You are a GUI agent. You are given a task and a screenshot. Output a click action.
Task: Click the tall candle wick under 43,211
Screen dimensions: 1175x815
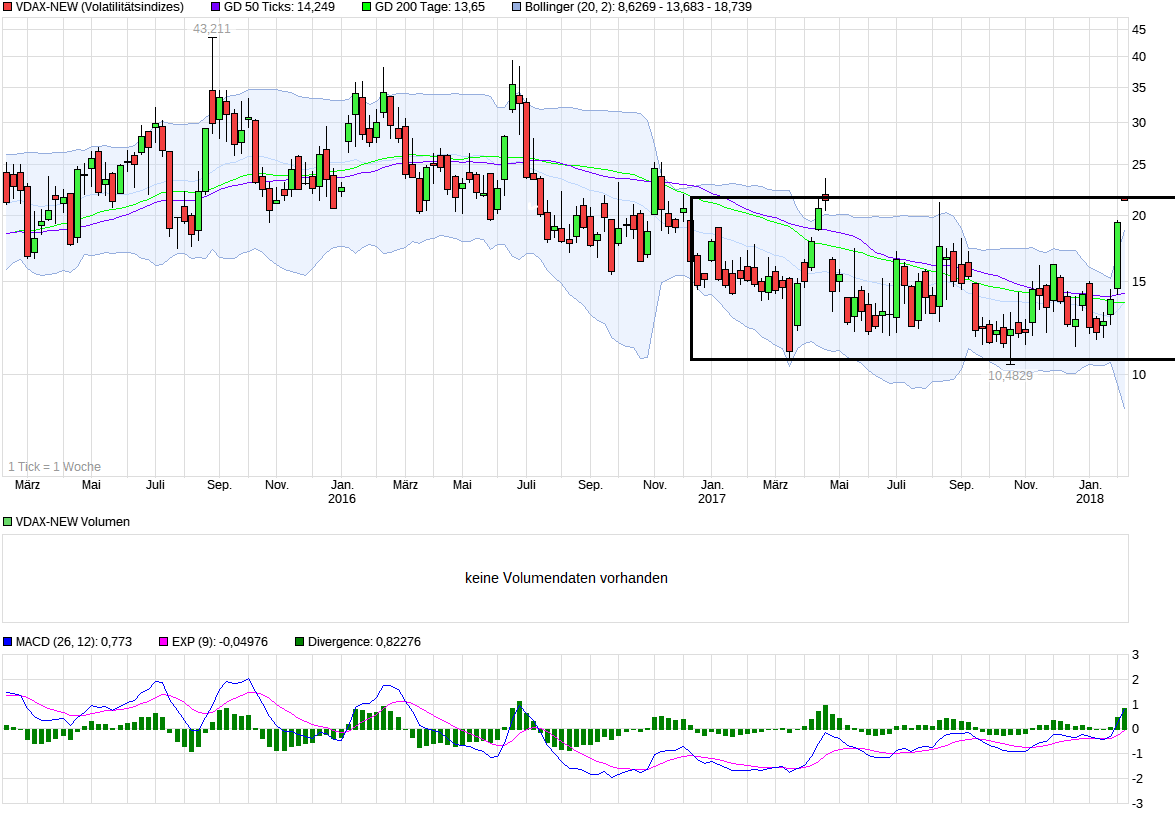click(213, 64)
